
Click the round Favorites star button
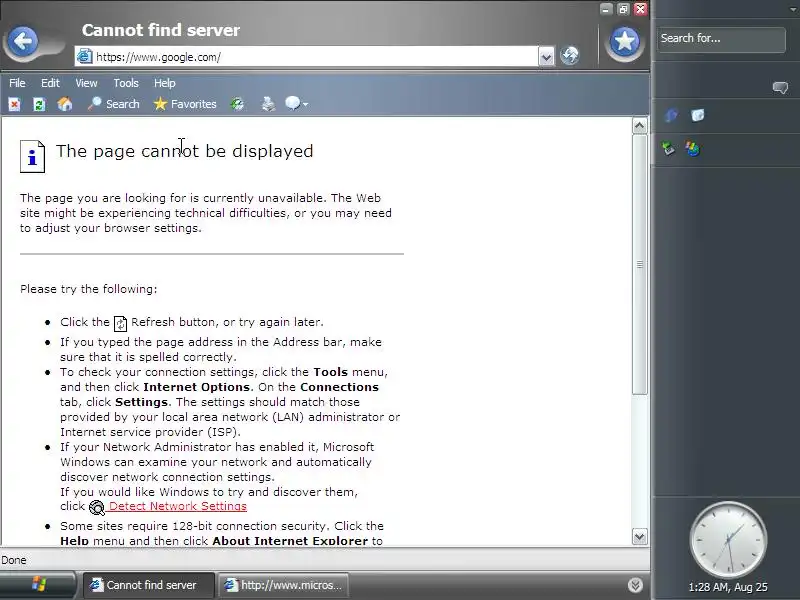coord(624,41)
